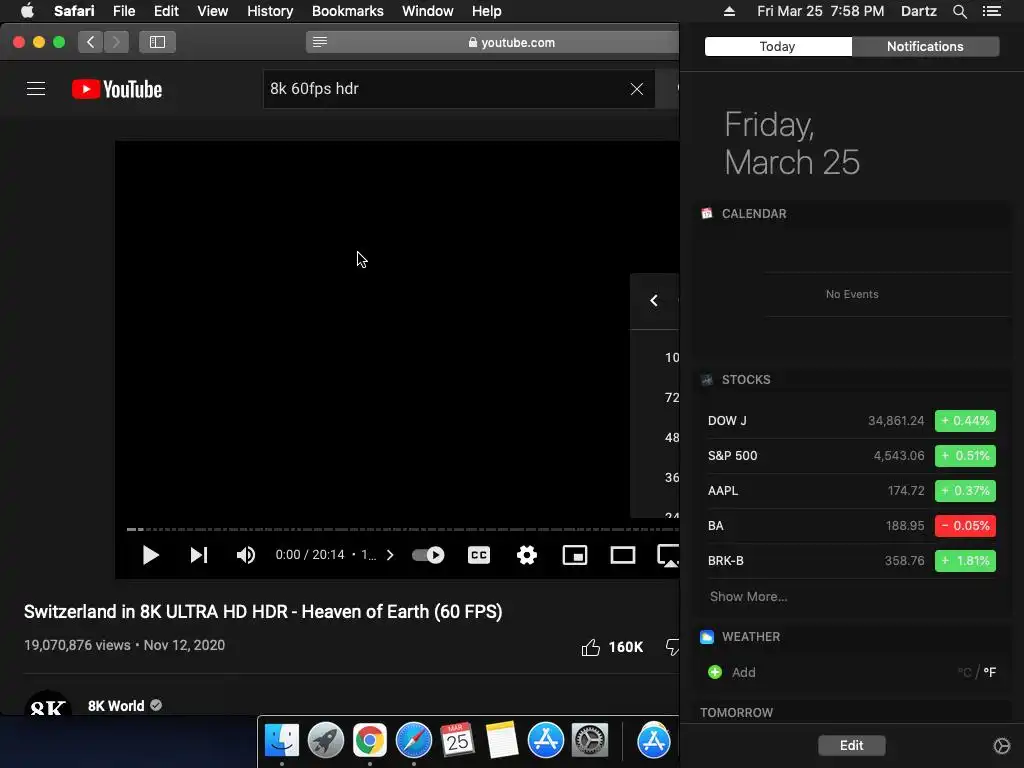Open the video settings gear
Screen dimensions: 1024x768
526,555
